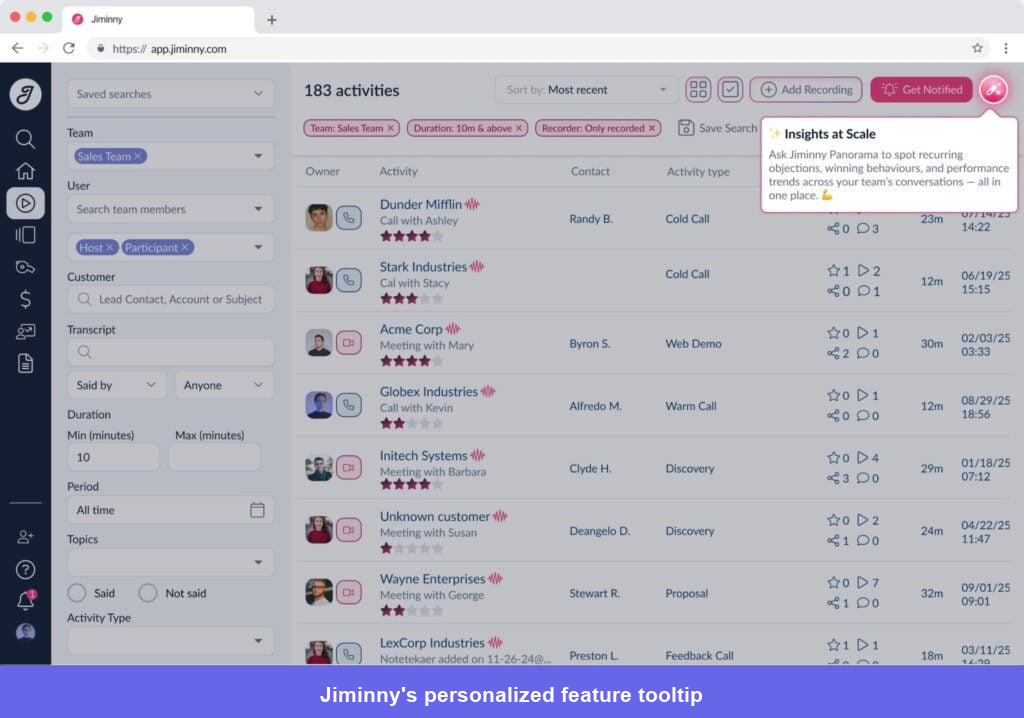Click the star rating for Initech Systems

click(411, 484)
